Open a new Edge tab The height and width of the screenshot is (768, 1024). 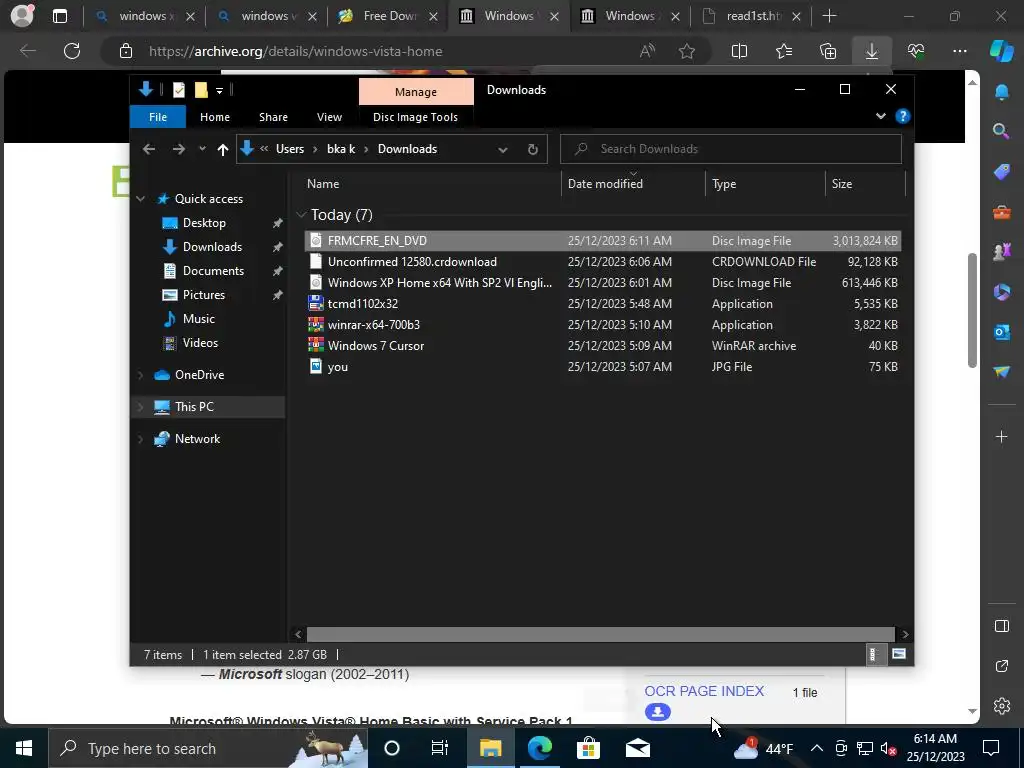[829, 16]
